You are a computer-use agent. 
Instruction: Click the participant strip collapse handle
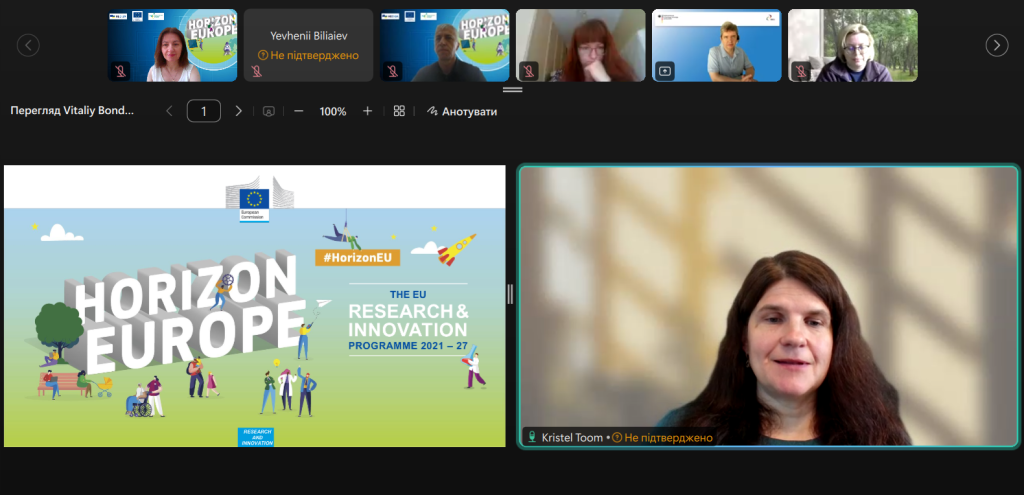513,89
